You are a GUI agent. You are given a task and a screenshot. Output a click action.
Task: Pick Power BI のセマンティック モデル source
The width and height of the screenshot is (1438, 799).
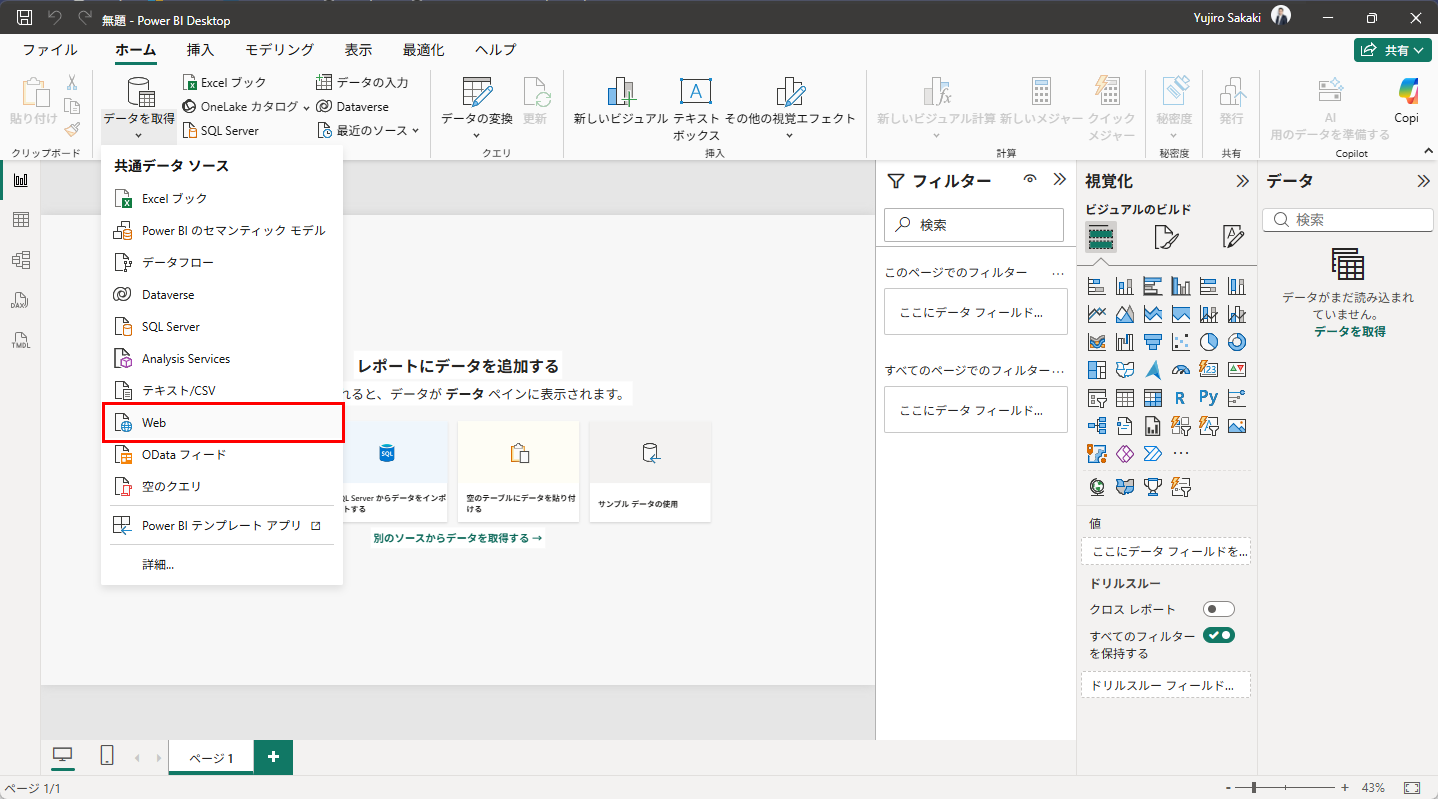tap(223, 231)
